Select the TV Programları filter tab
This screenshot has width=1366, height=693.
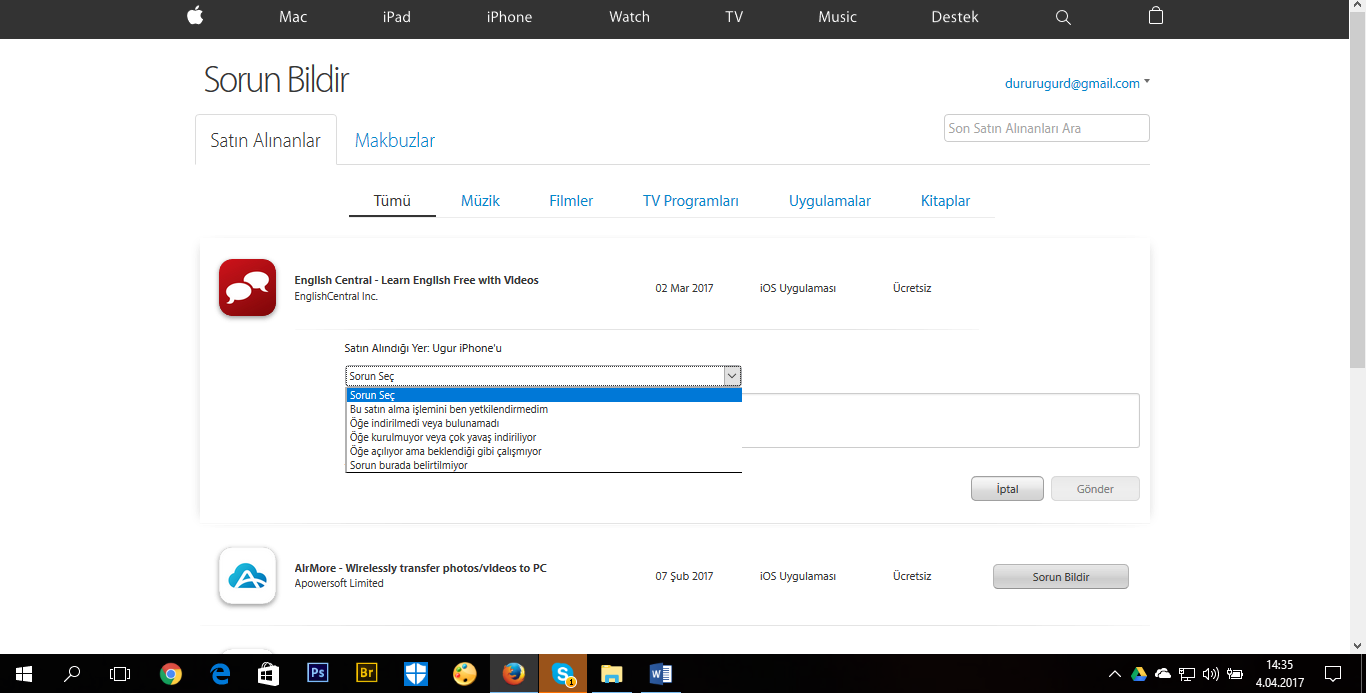tap(691, 201)
